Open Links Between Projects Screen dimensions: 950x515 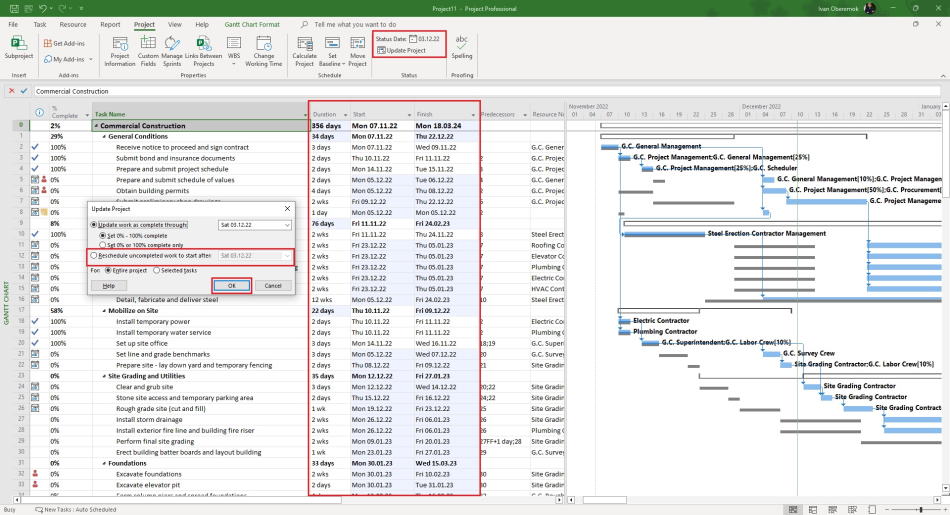(203, 51)
